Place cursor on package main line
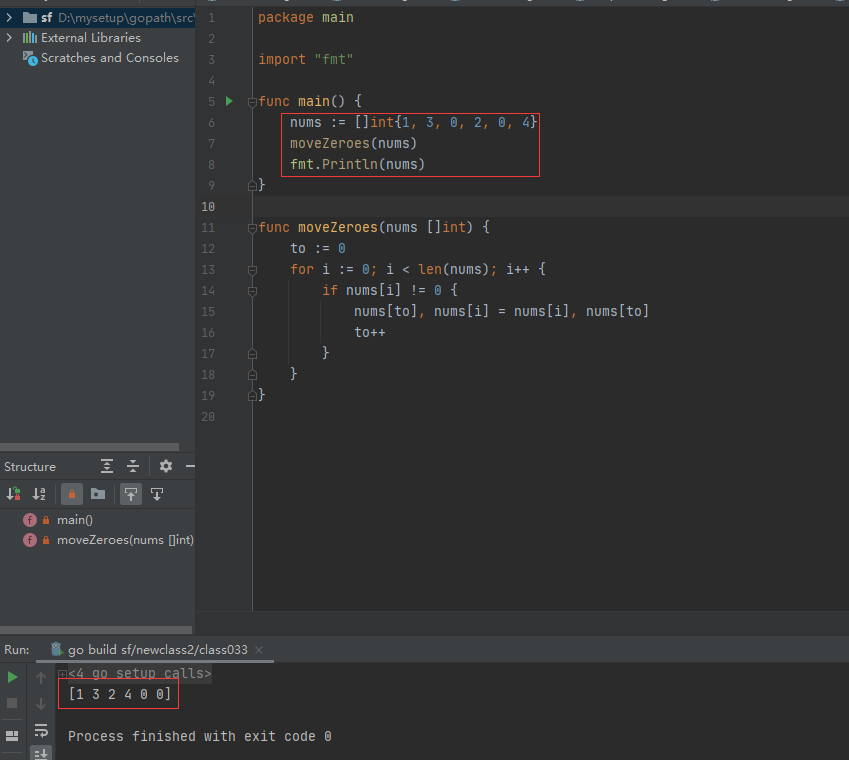 point(305,18)
